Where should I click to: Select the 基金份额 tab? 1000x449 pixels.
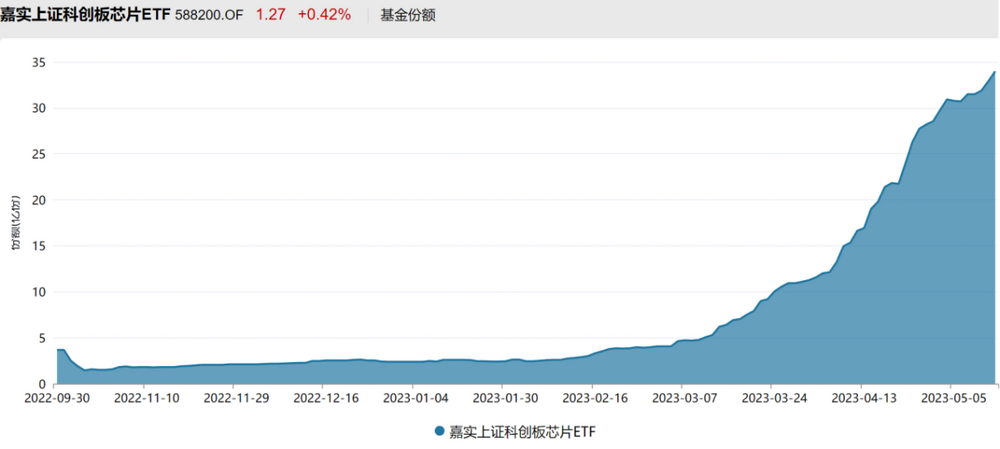coord(408,16)
